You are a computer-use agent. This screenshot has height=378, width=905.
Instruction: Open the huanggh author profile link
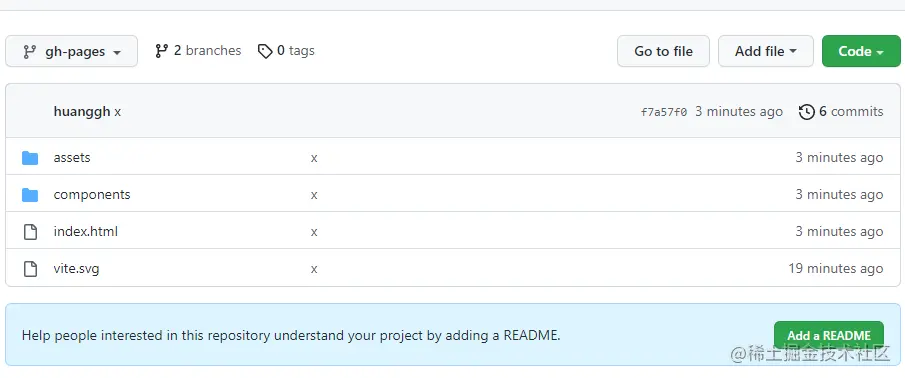coord(81,111)
